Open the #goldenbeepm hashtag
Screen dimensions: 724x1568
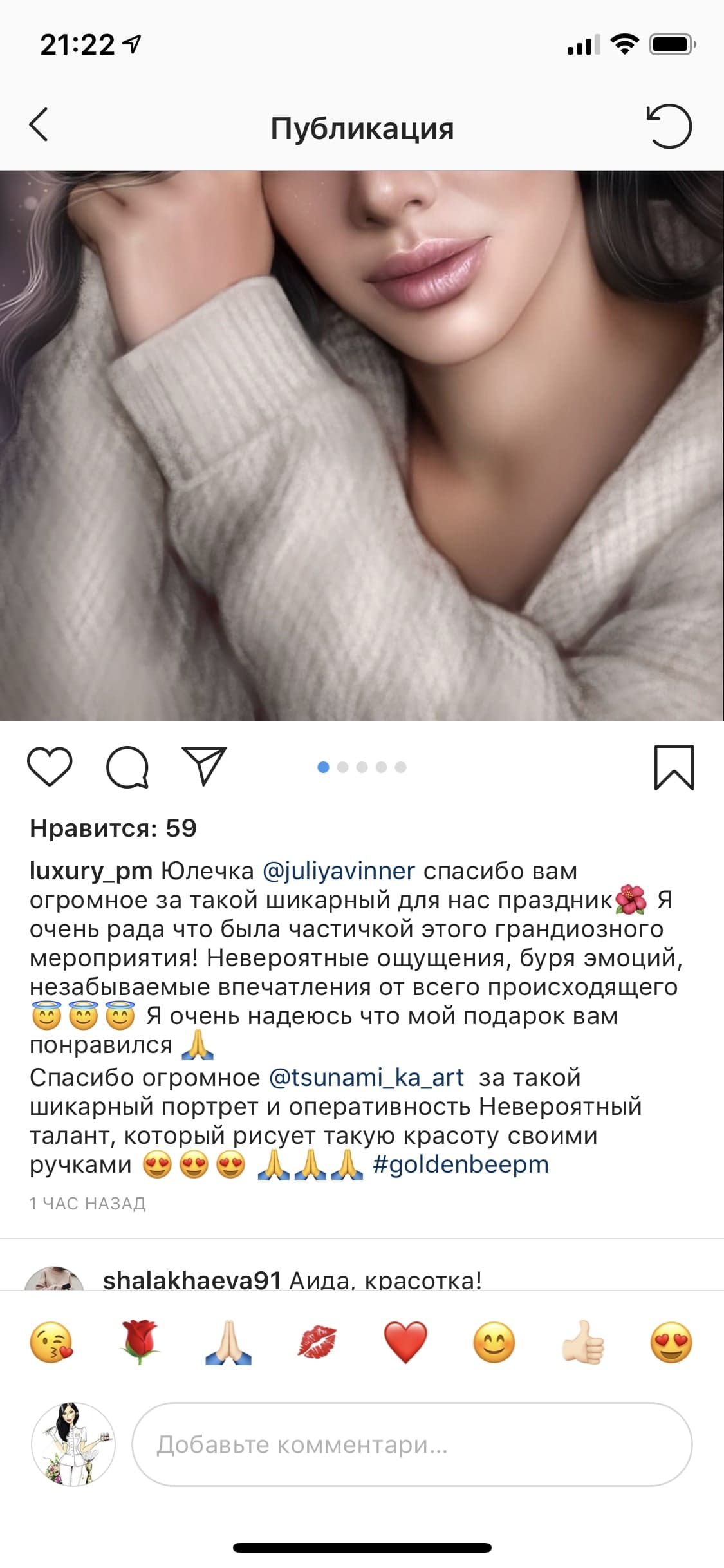461,1164
